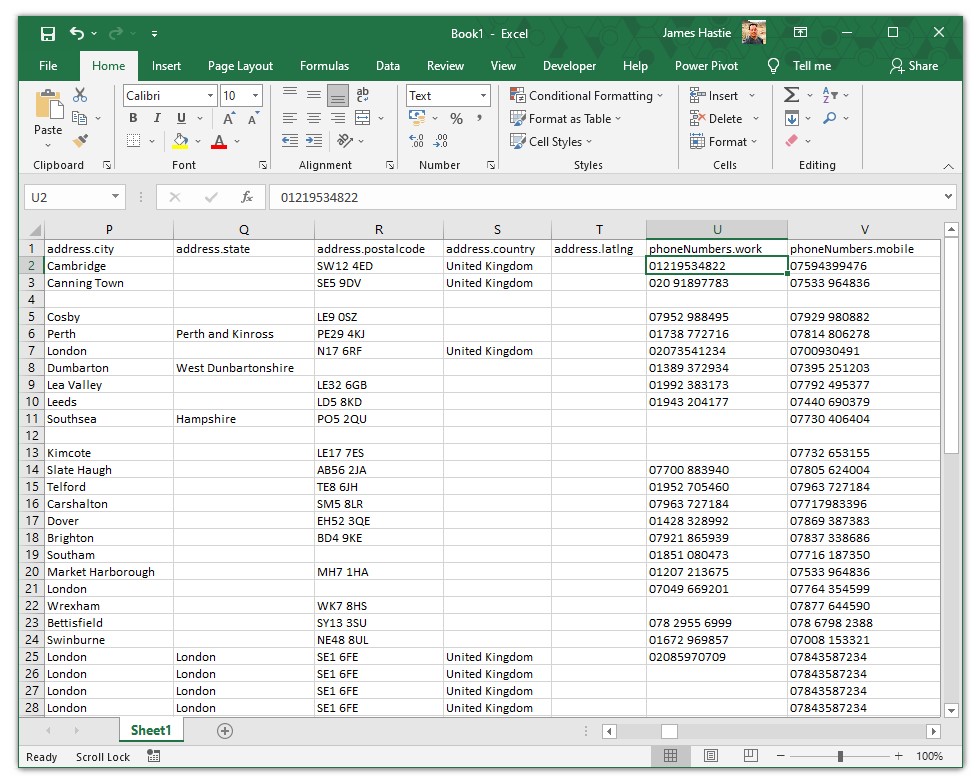Switch to the Formulas ribbon tab
This screenshot has height=783, width=976.
pyautogui.click(x=324, y=66)
